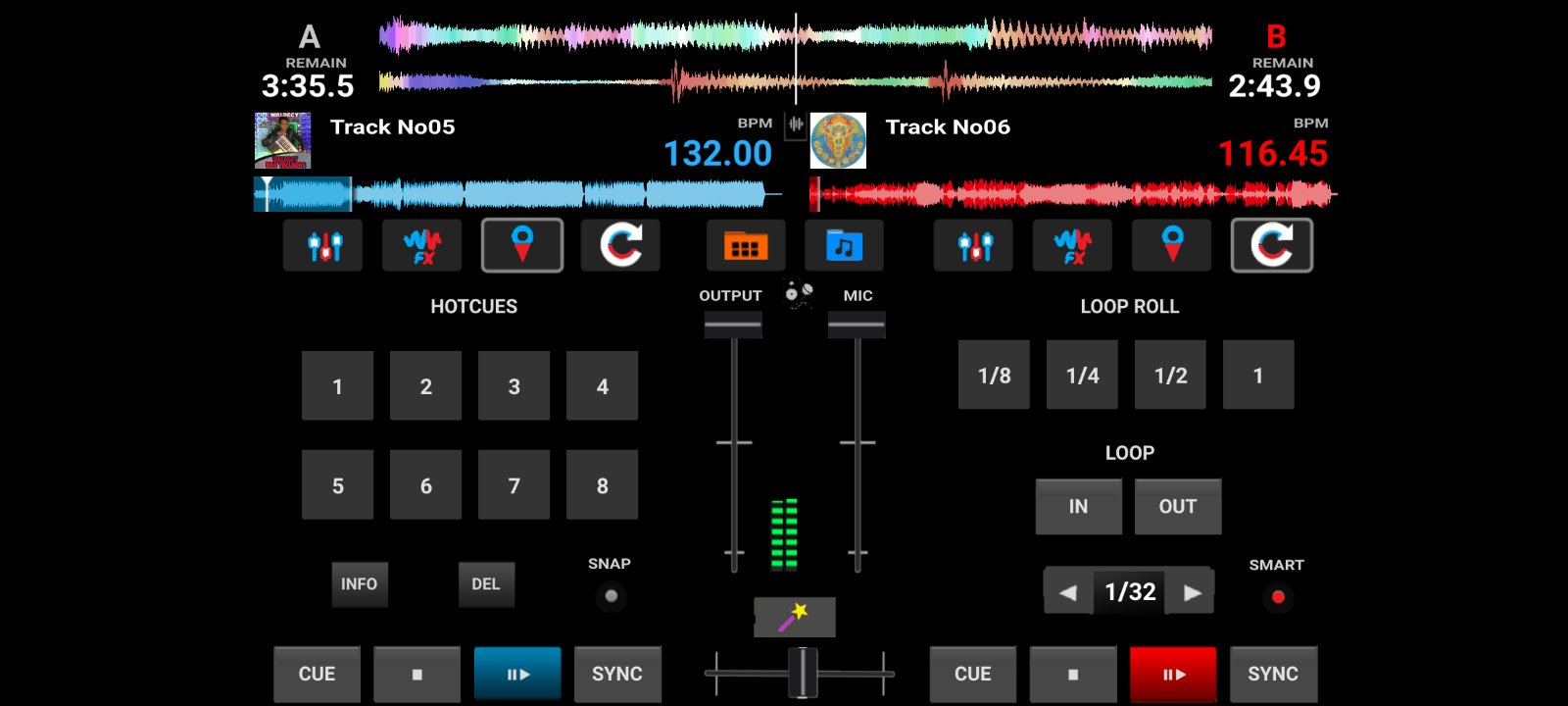
Task: Select the Deck A hotcue marker tab
Action: click(521, 245)
